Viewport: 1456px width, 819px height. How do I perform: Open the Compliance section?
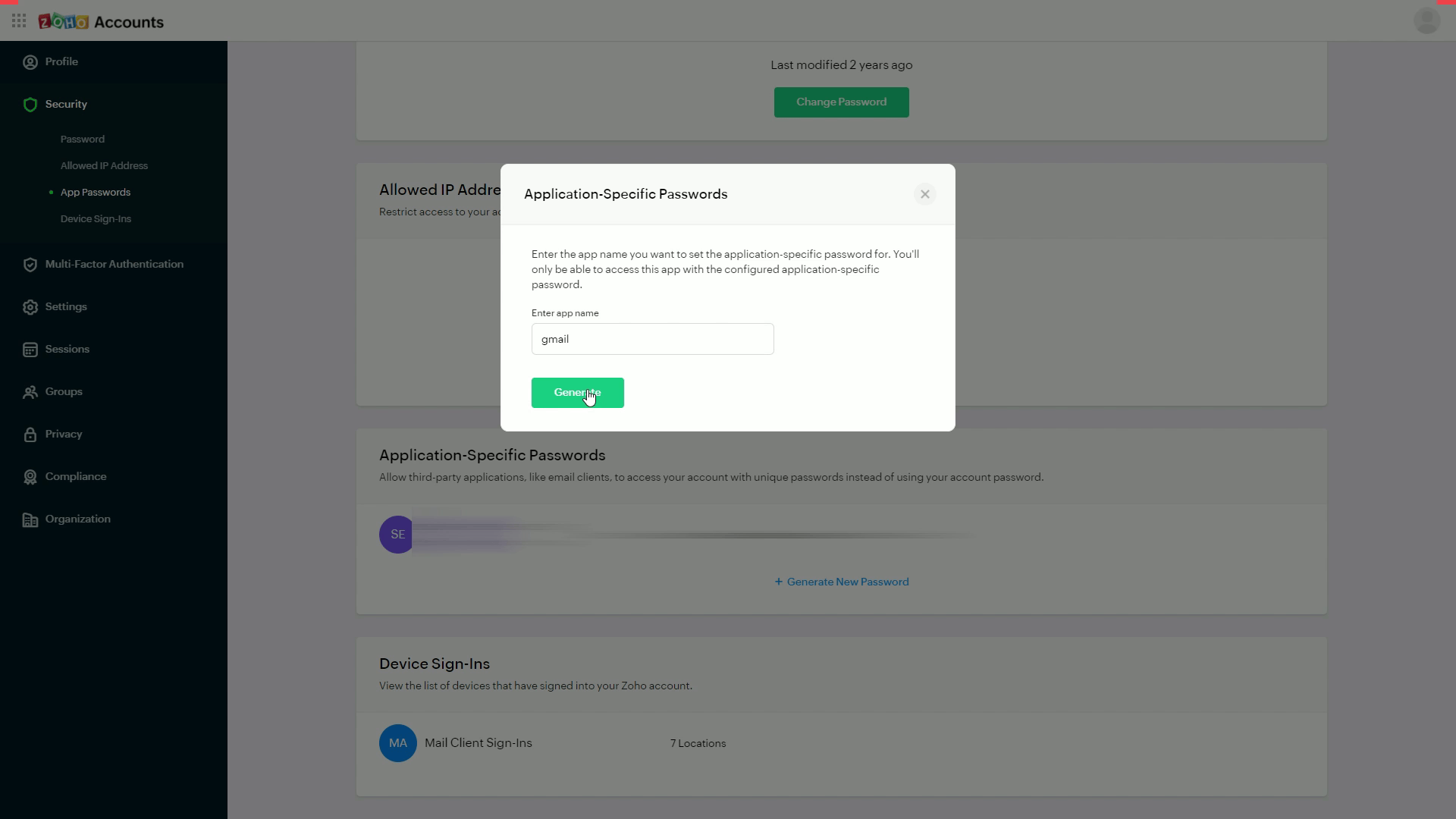coord(75,476)
